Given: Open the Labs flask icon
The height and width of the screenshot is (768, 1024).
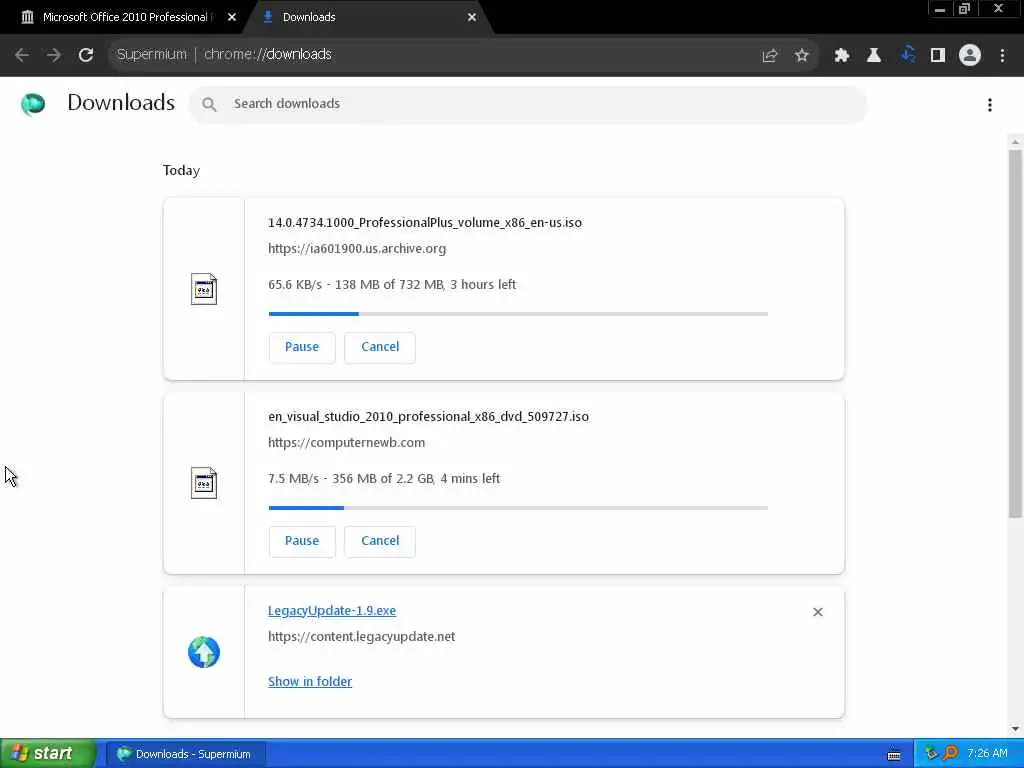Looking at the screenshot, I should coord(874,56).
